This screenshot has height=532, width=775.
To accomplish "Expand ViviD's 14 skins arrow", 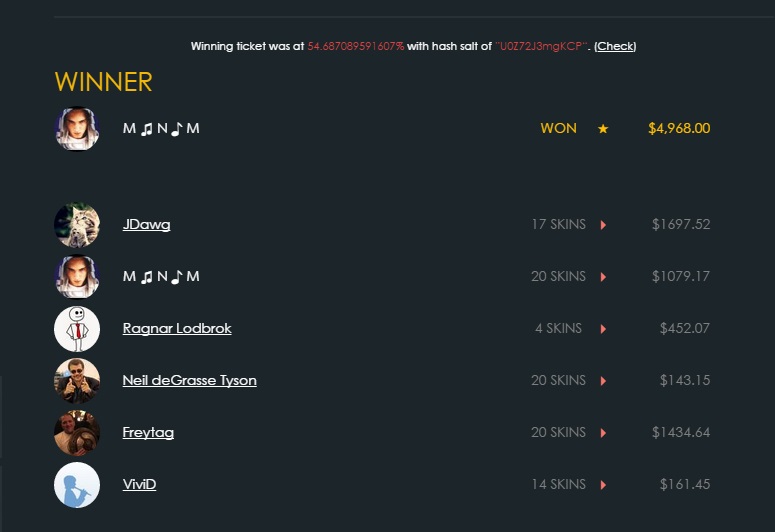I will point(603,485).
